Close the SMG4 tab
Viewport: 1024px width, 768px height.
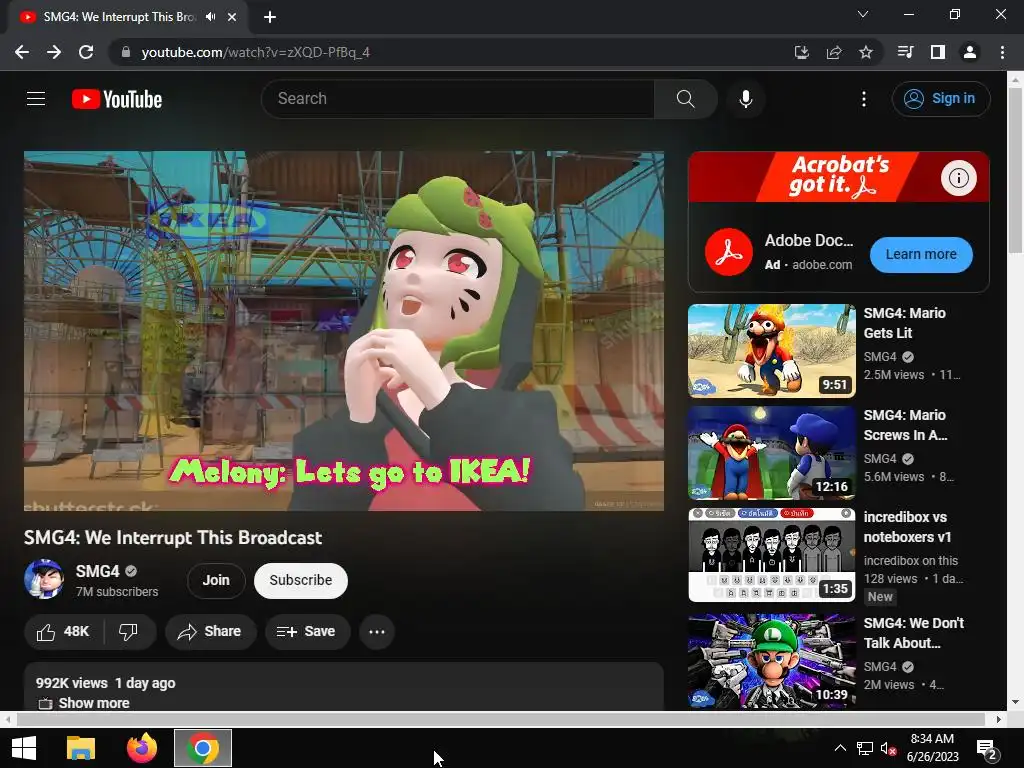tap(232, 17)
